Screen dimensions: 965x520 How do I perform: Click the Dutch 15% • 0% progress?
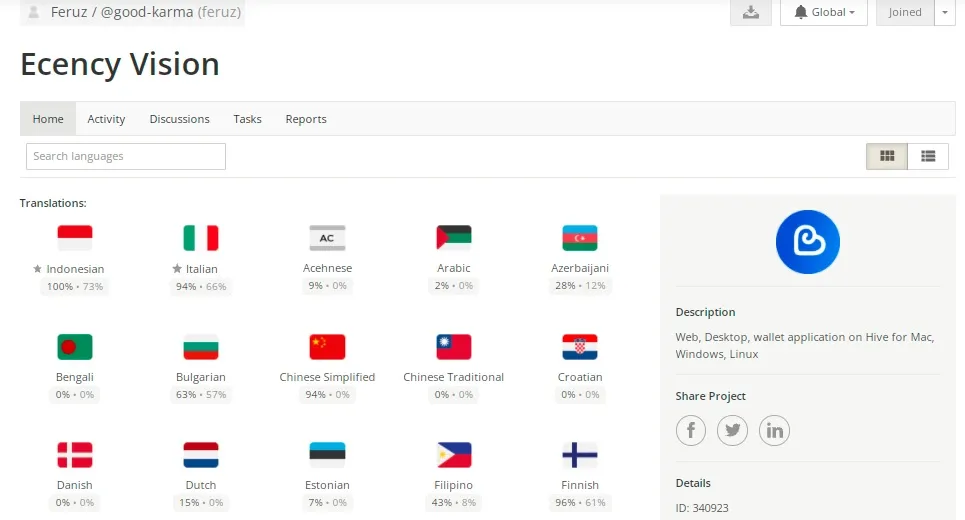(x=201, y=503)
